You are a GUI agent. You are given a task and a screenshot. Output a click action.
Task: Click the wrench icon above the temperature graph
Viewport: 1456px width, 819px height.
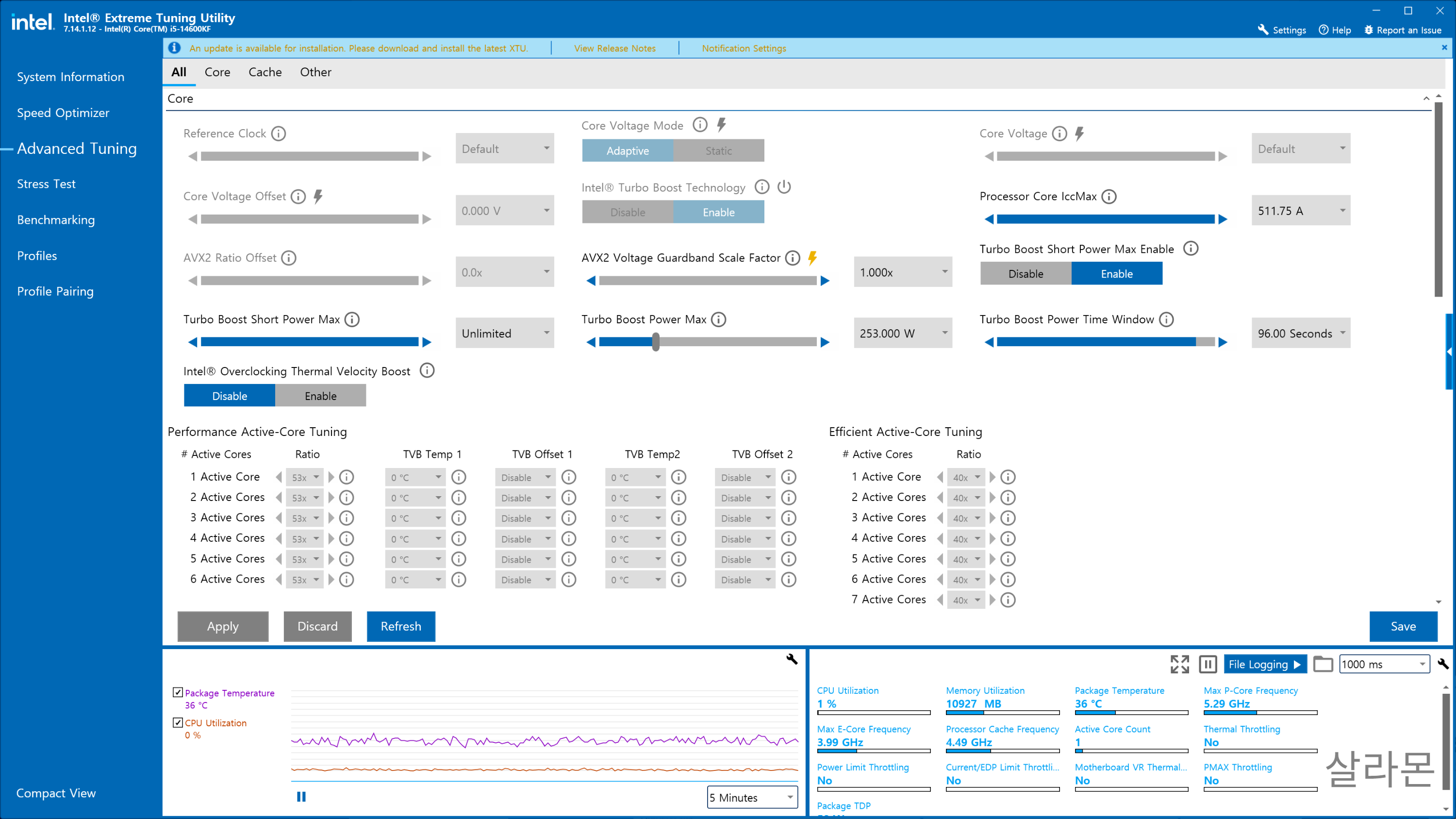[791, 659]
